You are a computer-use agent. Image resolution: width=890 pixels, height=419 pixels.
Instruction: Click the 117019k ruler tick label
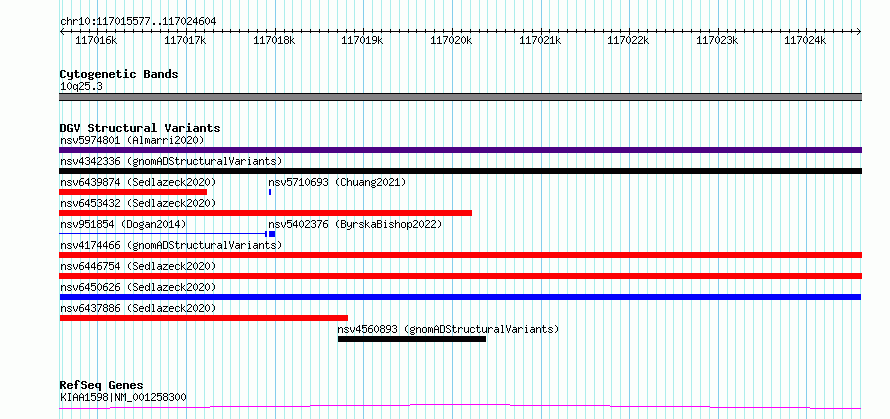click(x=362, y=40)
